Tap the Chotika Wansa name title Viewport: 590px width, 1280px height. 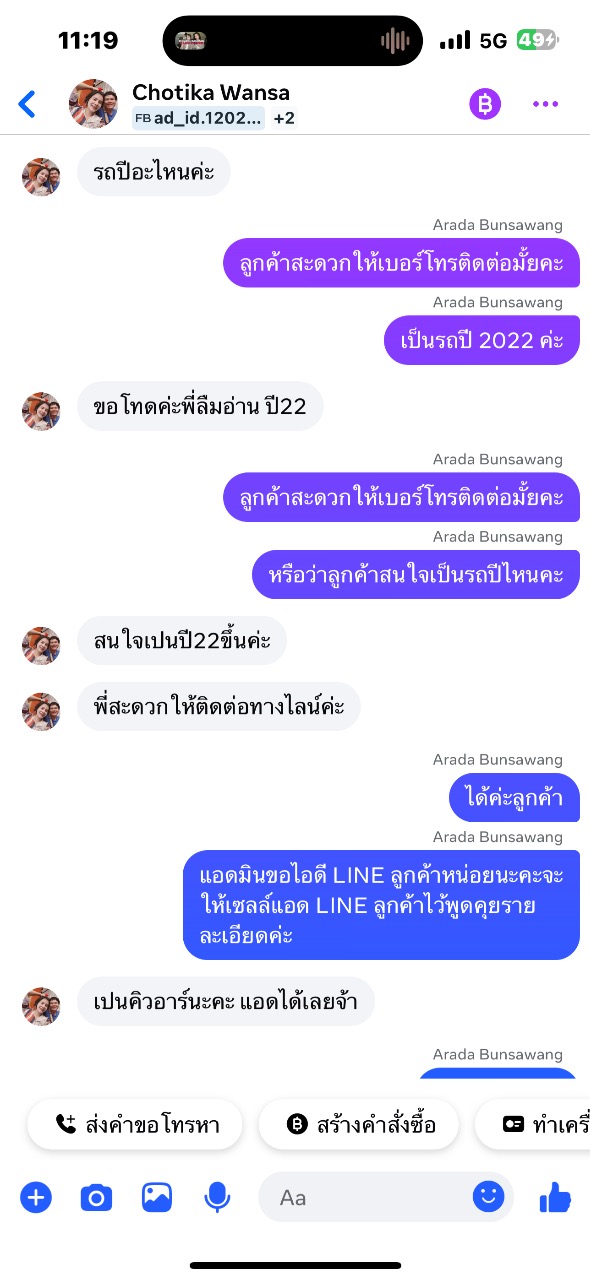(x=211, y=92)
